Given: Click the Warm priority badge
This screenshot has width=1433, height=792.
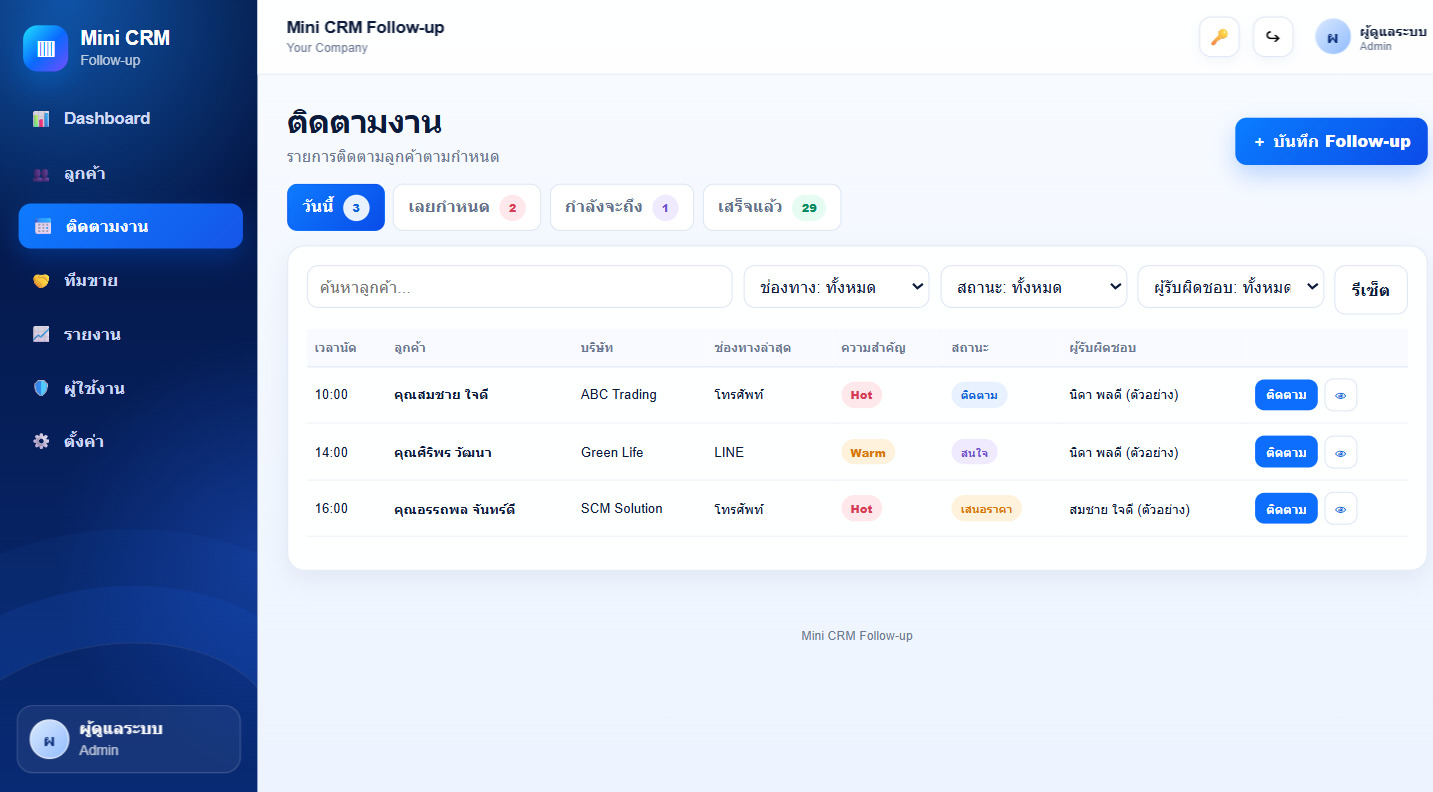Looking at the screenshot, I should click(868, 452).
